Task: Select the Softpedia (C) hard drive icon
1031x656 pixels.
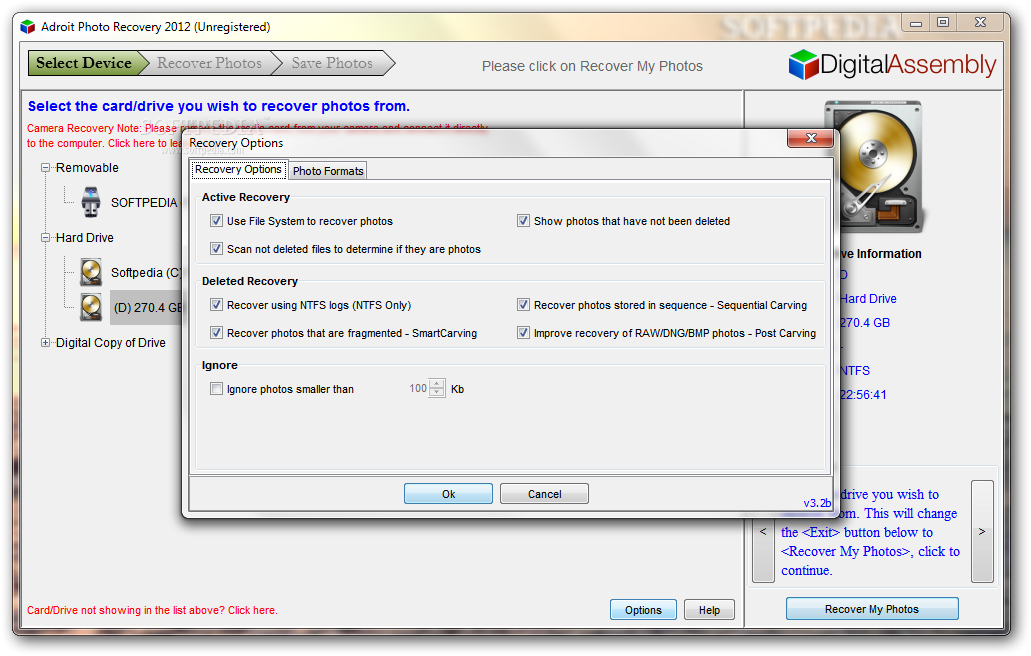Action: [91, 272]
